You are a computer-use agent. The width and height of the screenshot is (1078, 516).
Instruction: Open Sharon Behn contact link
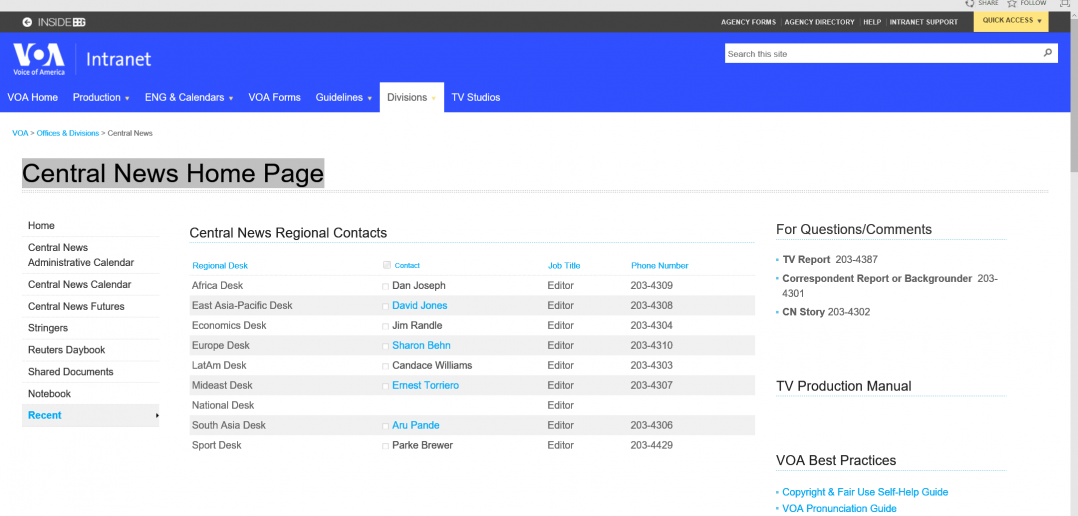coord(421,346)
